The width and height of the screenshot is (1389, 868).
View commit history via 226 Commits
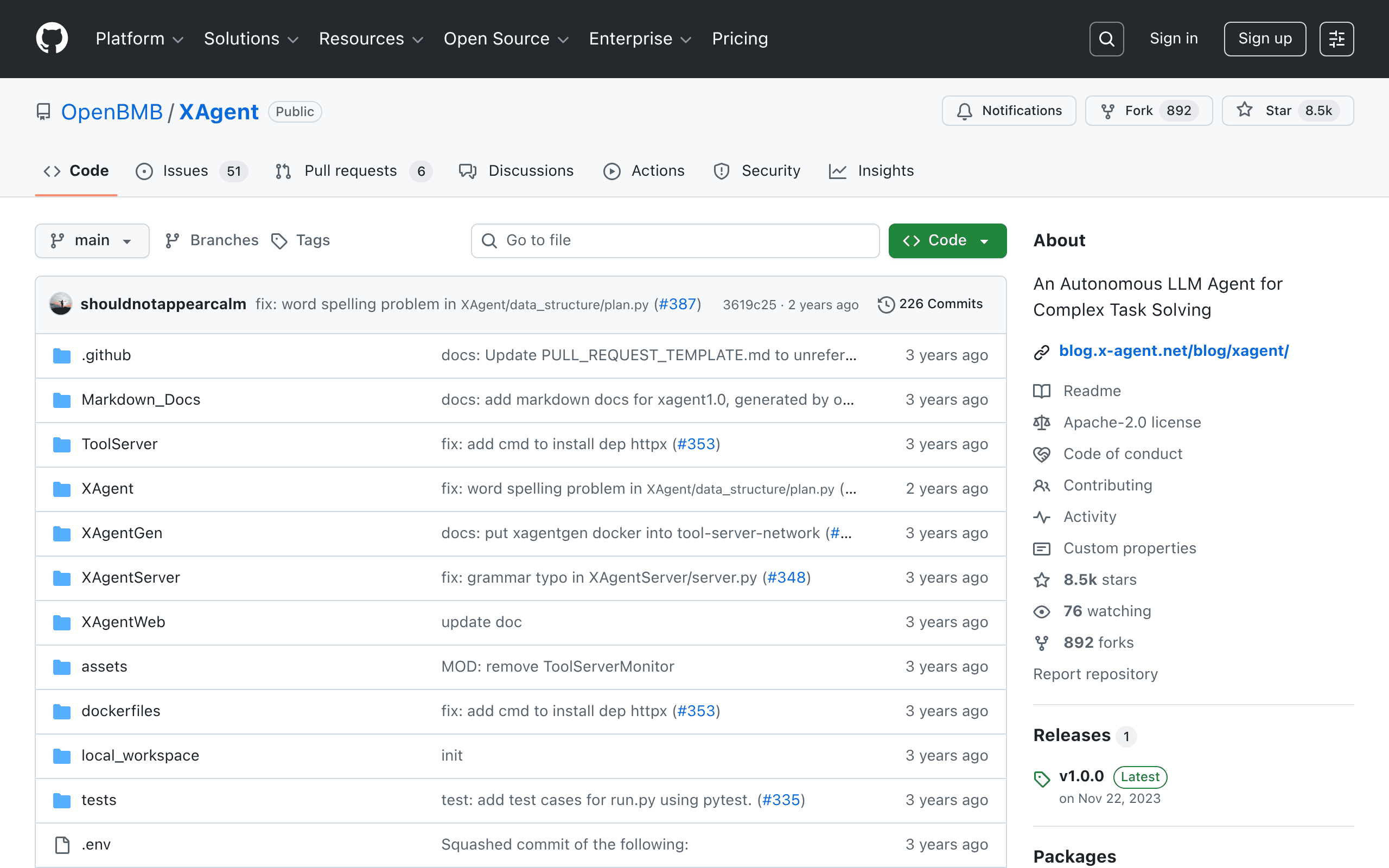pos(931,304)
